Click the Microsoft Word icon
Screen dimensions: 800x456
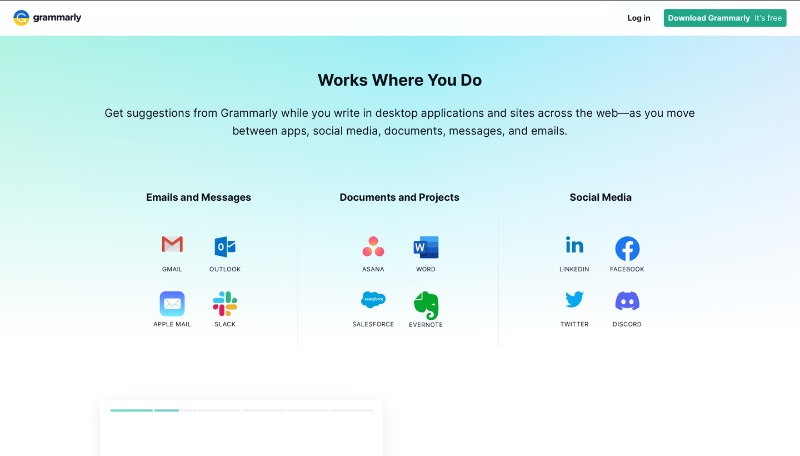pyautogui.click(x=426, y=247)
